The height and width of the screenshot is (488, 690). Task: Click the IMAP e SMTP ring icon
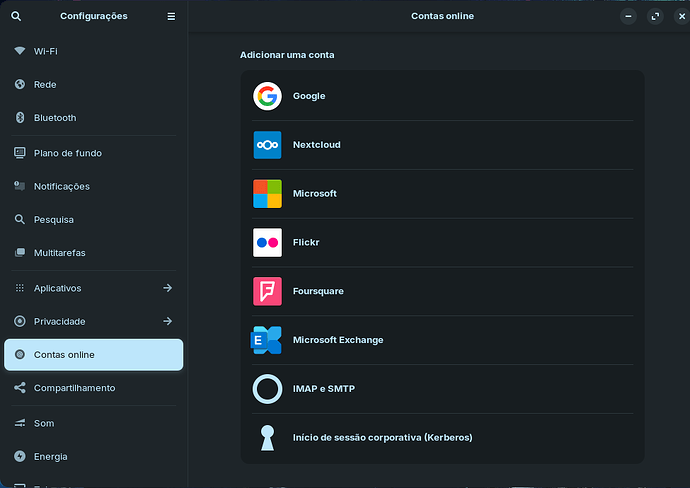(x=267, y=388)
